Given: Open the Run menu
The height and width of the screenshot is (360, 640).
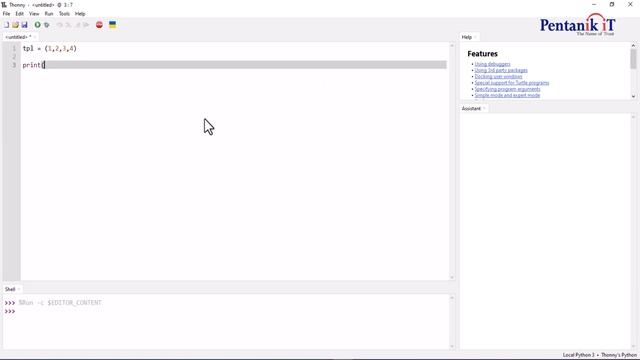Looking at the screenshot, I should [49, 13].
